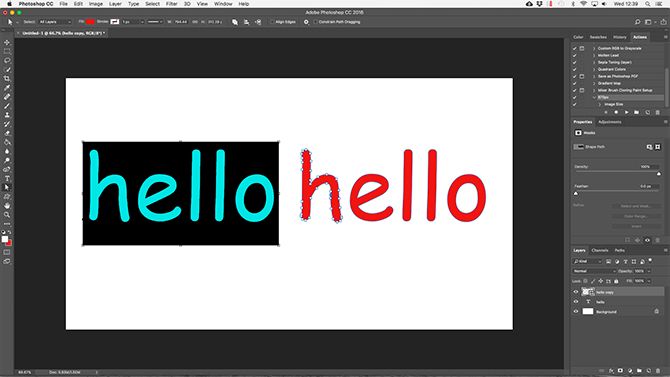Viewport: 670px width, 377px height.
Task: Hide the Background layer with eye icon
Action: (x=576, y=312)
